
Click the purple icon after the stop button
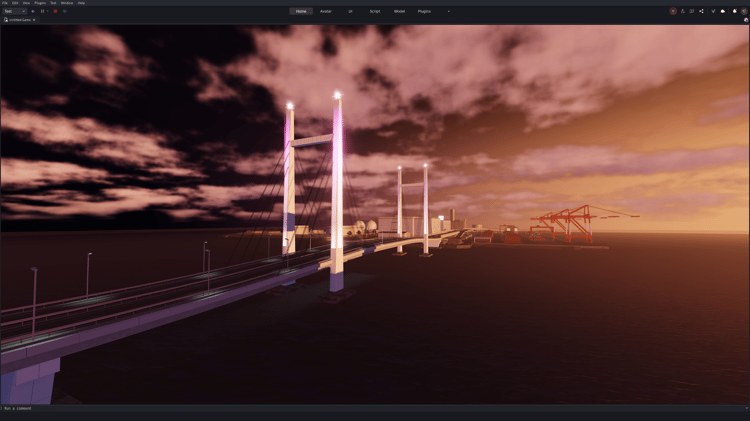pos(65,11)
